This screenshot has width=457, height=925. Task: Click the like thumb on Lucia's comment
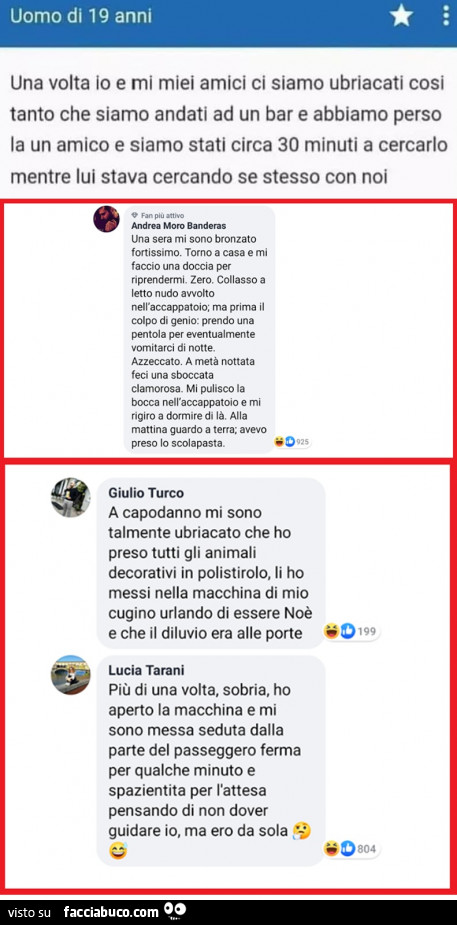click(347, 849)
